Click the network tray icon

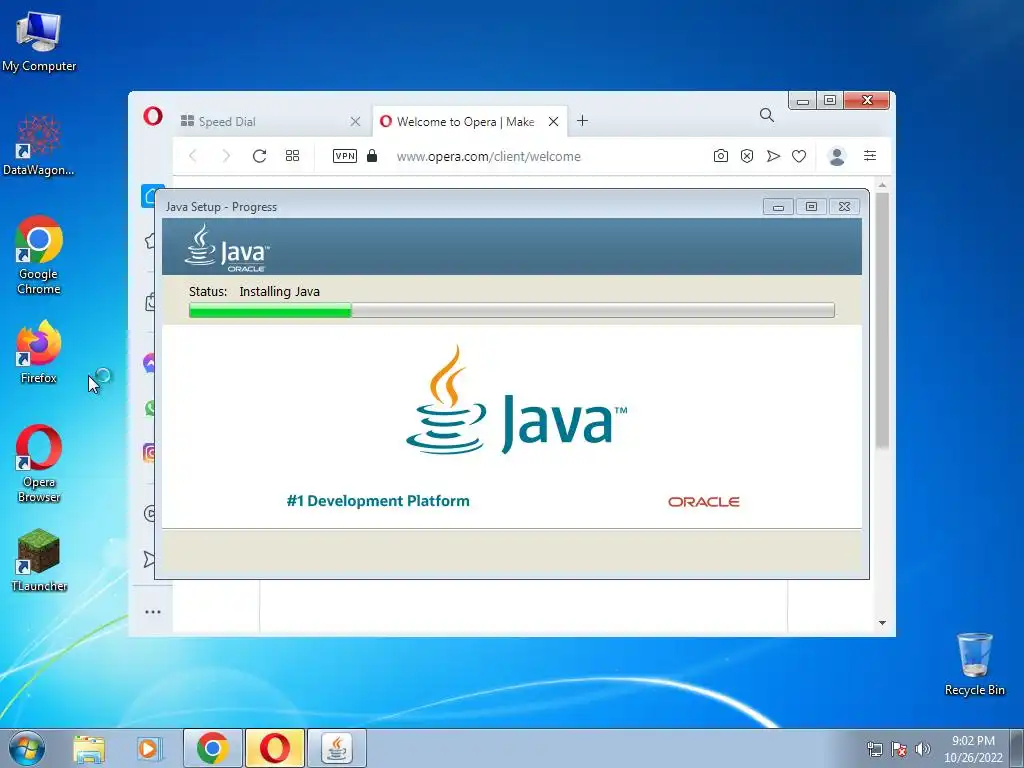coord(874,749)
